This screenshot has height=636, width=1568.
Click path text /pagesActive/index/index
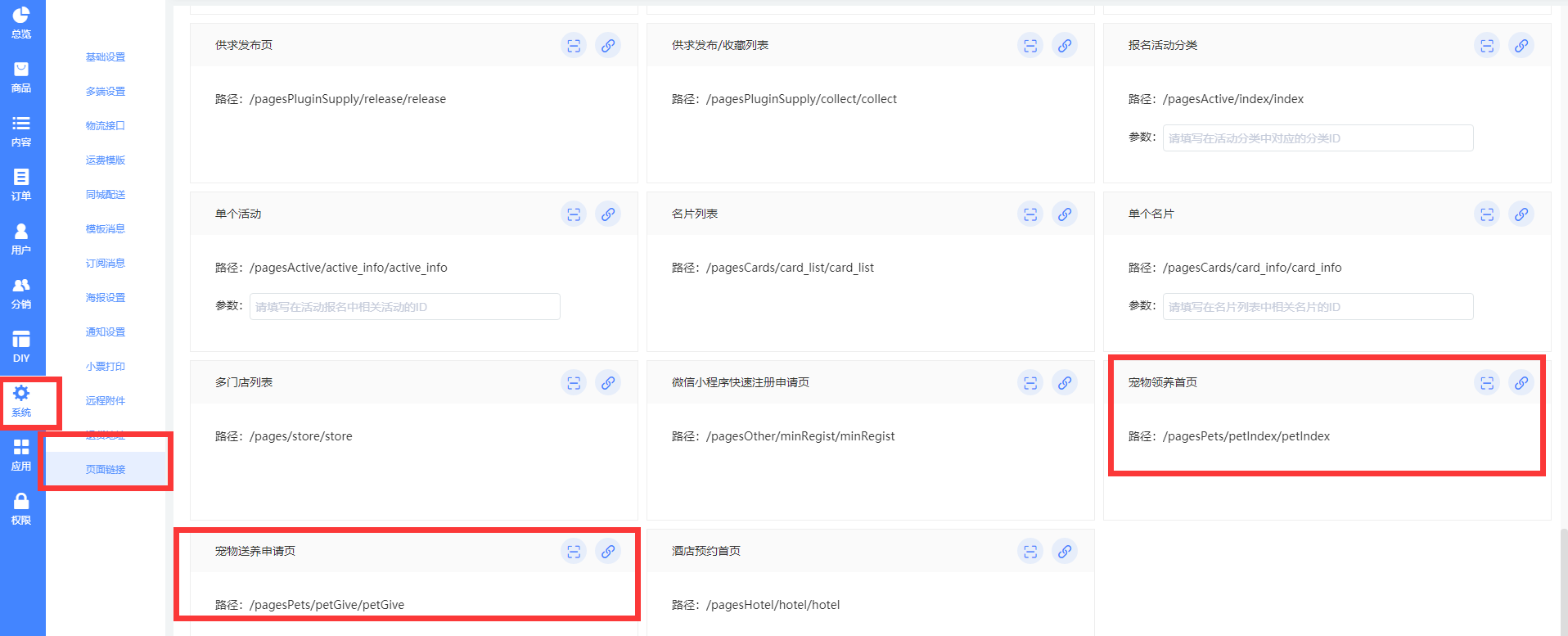[1233, 99]
